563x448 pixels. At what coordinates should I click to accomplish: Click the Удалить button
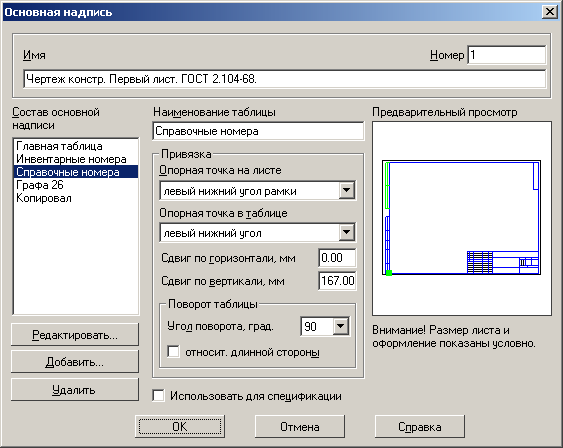click(x=75, y=389)
